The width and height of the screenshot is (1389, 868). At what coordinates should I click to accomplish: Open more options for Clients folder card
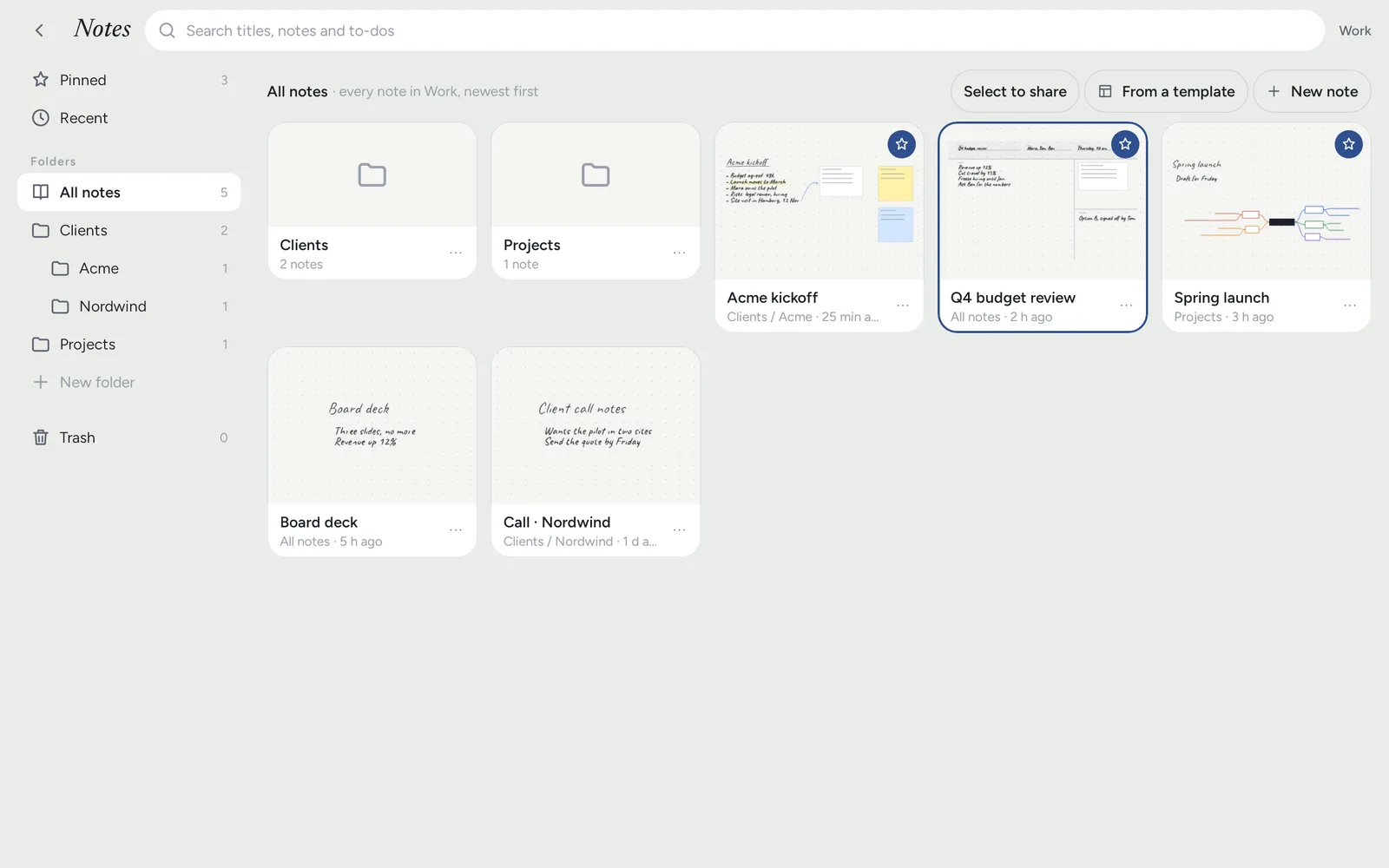point(456,253)
